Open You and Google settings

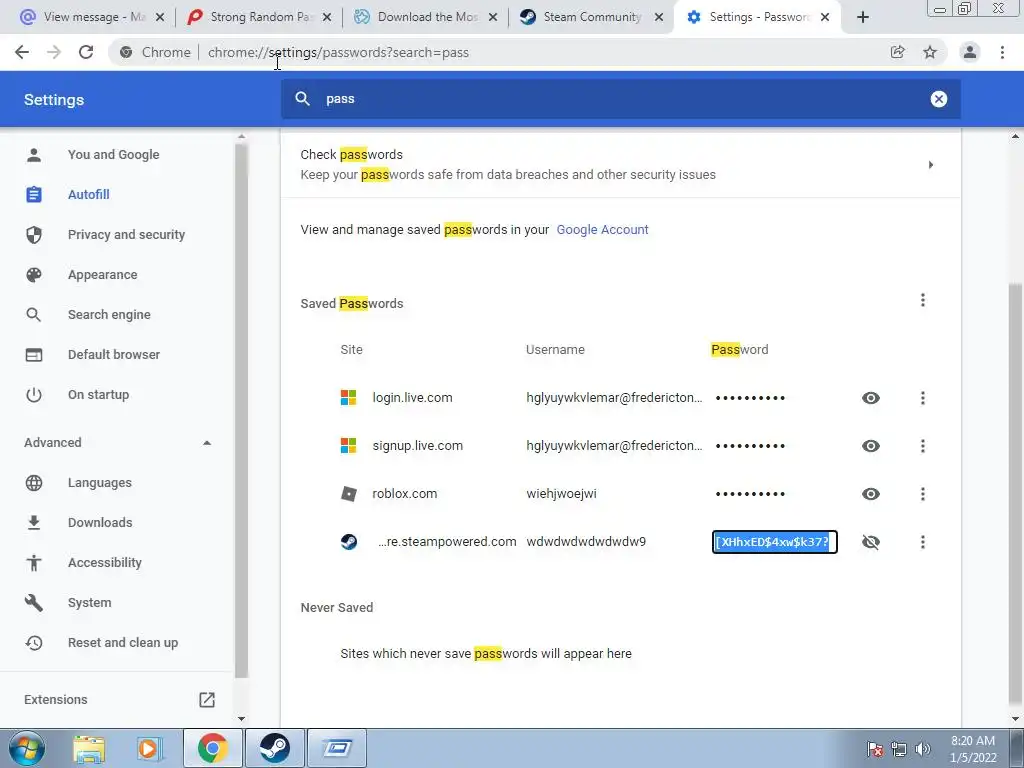[114, 155]
